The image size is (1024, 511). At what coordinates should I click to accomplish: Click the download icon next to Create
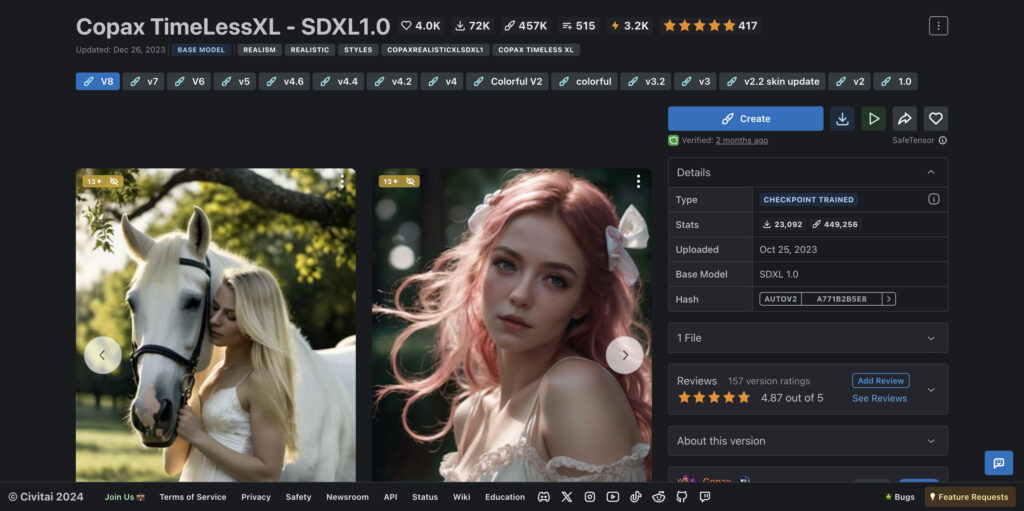point(842,119)
